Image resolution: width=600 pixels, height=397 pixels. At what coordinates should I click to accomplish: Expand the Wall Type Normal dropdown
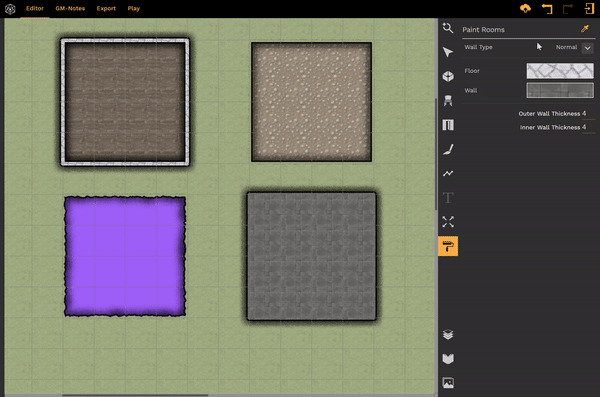click(x=587, y=48)
